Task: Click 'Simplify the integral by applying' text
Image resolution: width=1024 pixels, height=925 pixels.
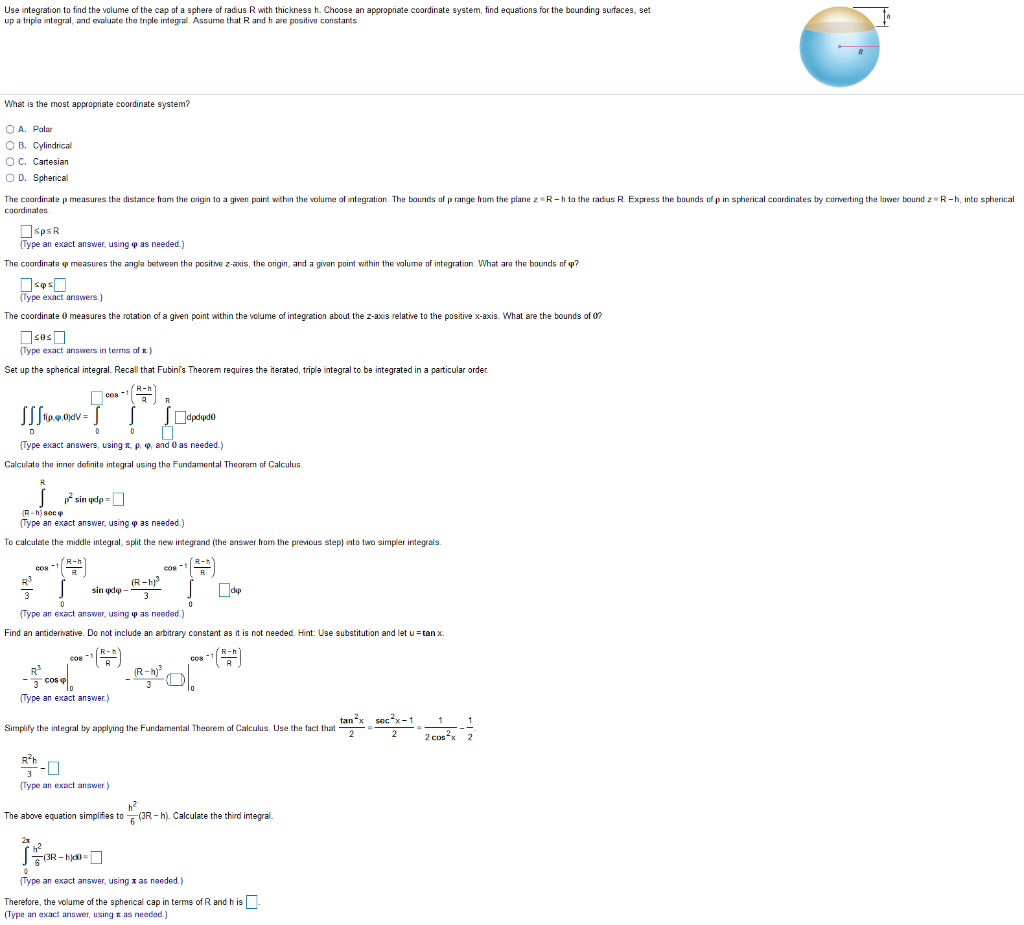Action: point(169,728)
